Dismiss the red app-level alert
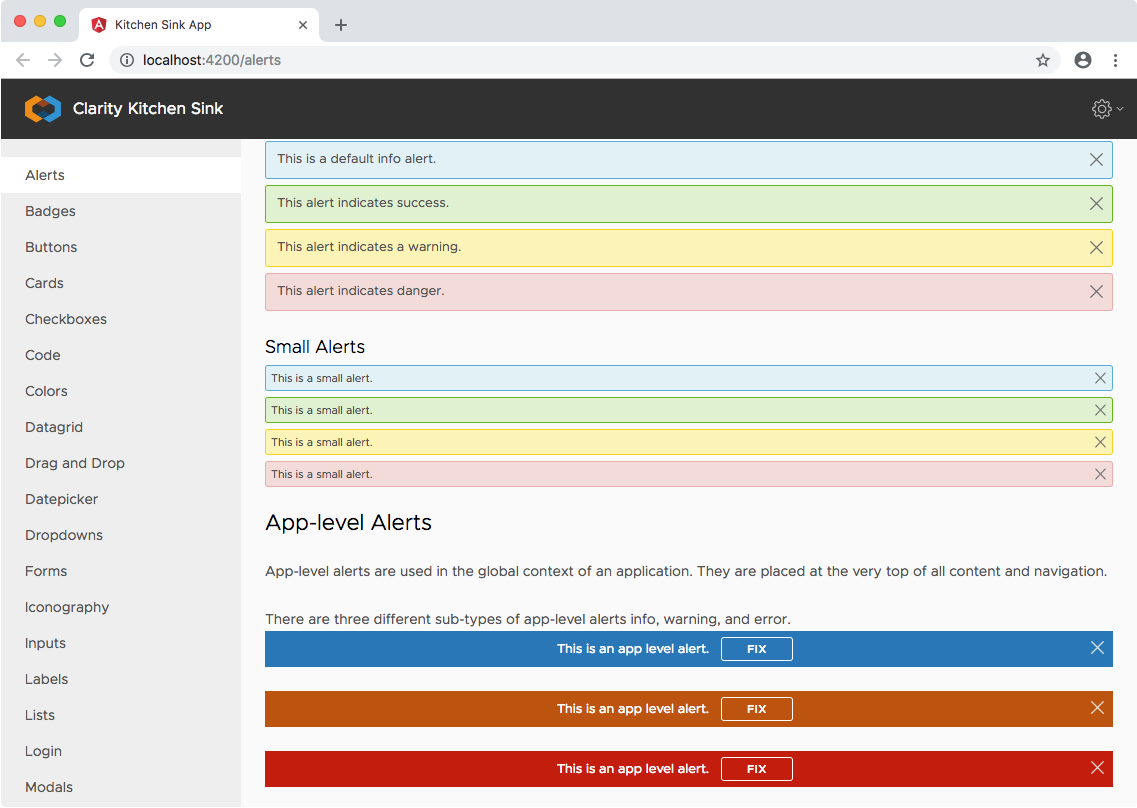1137x808 pixels. [1097, 768]
